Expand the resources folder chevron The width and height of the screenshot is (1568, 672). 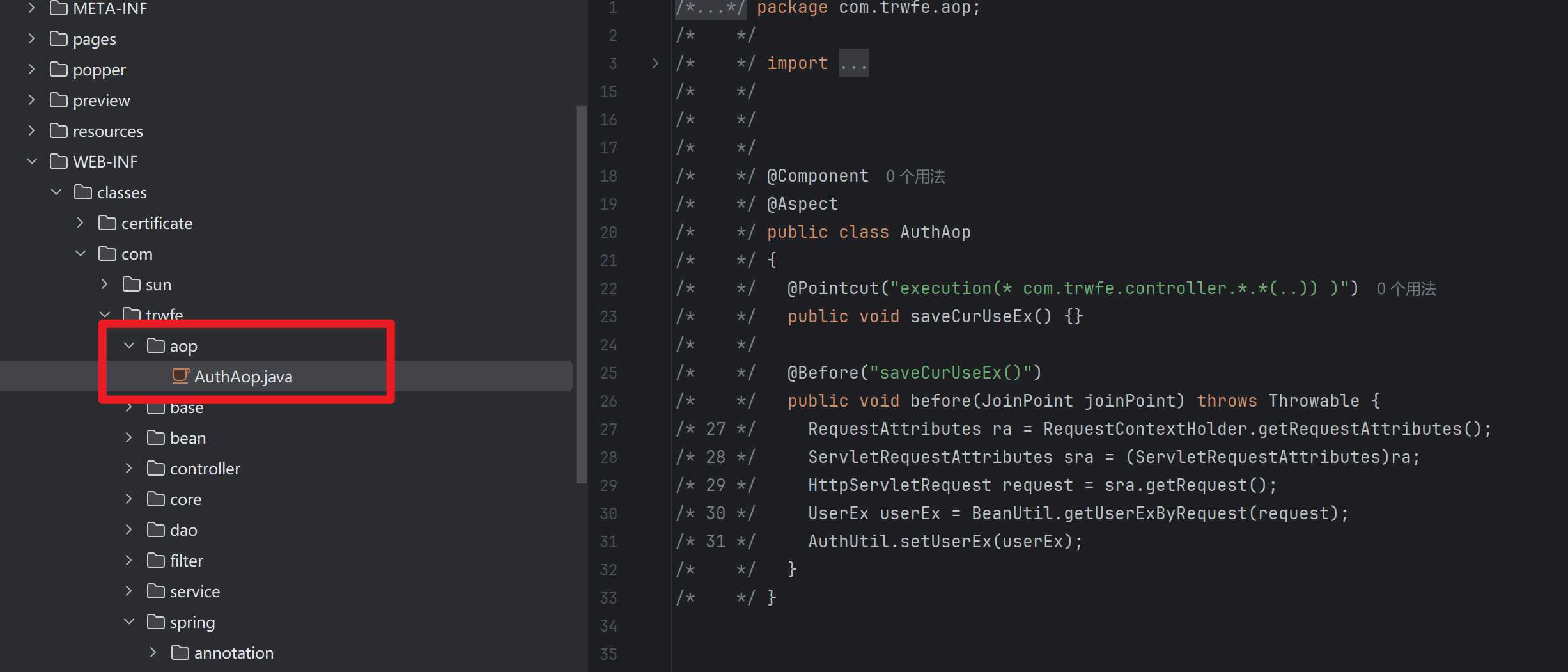31,131
